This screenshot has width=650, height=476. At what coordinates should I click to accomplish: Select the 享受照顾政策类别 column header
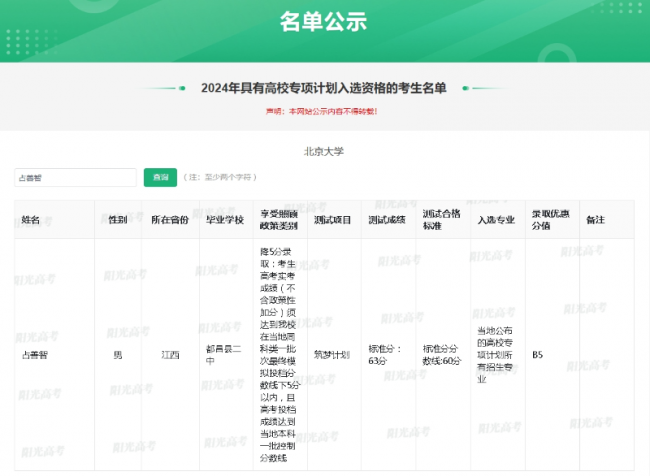(x=279, y=220)
